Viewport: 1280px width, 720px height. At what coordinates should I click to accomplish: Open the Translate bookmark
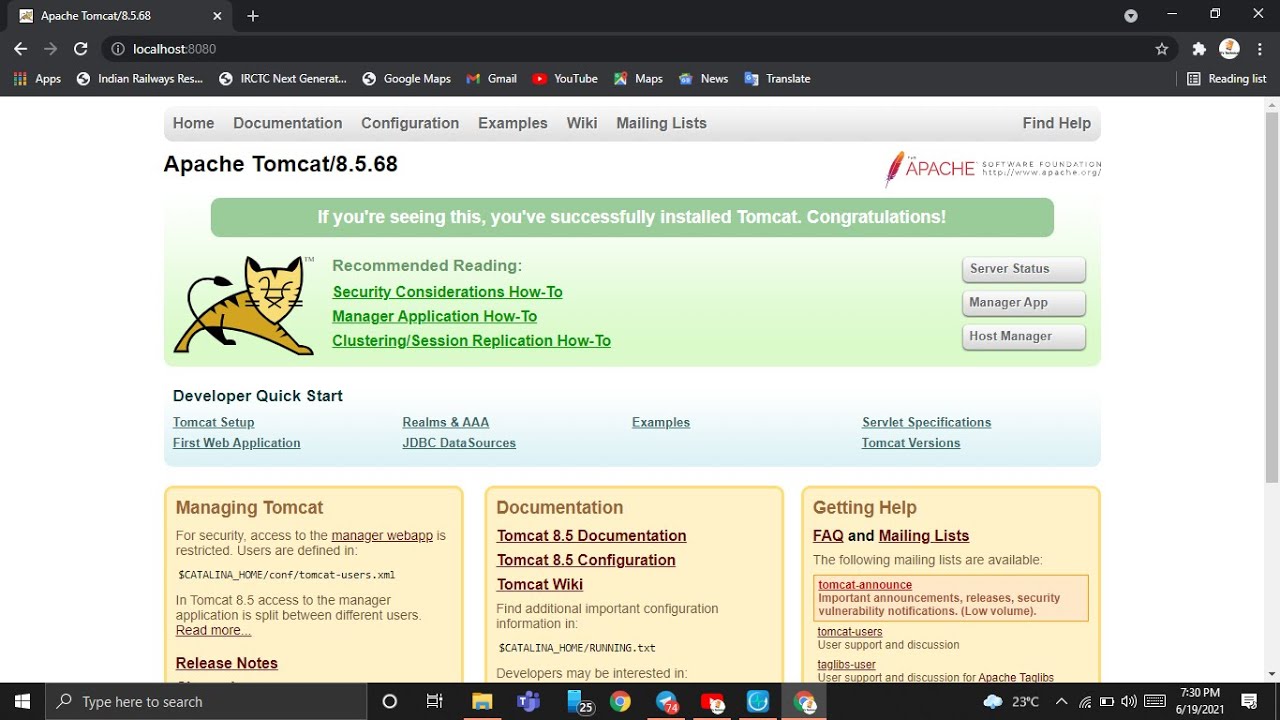(777, 79)
